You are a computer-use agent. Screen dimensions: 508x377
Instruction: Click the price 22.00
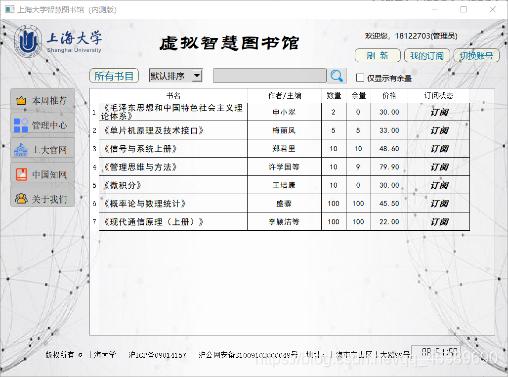pos(389,222)
